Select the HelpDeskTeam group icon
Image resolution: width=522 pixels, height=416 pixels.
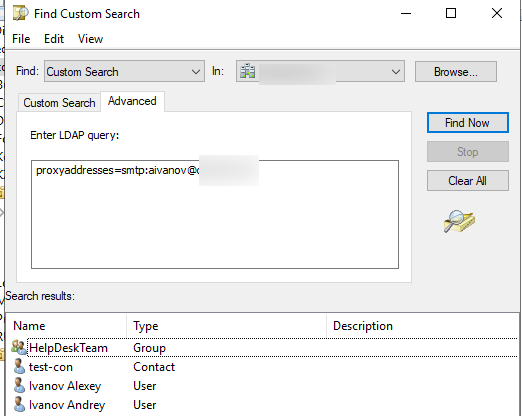coord(19,347)
